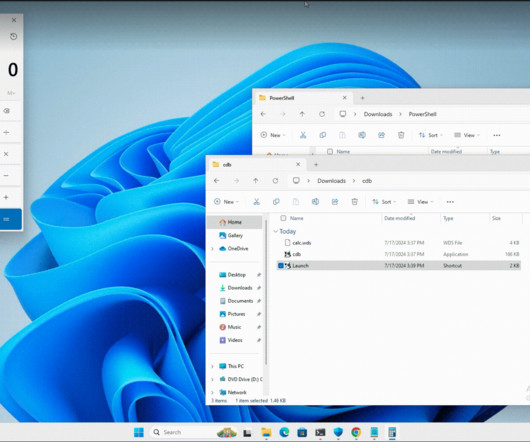Click Delete trash icon in PowerShell window

[x=401, y=135]
